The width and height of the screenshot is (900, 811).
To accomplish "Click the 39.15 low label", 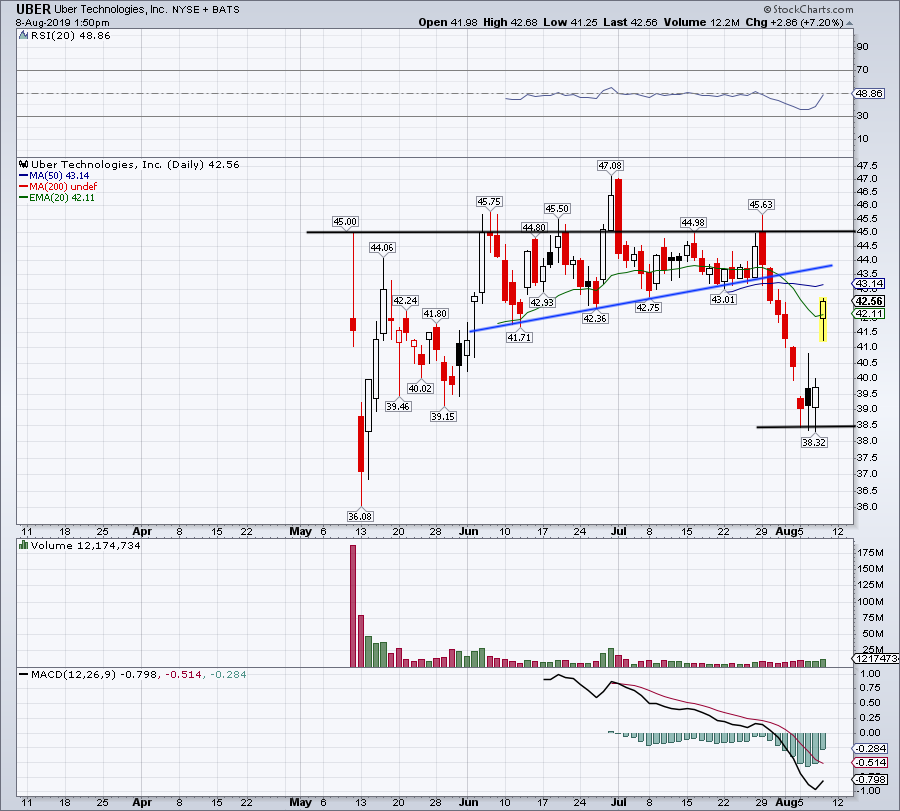I will (443, 417).
